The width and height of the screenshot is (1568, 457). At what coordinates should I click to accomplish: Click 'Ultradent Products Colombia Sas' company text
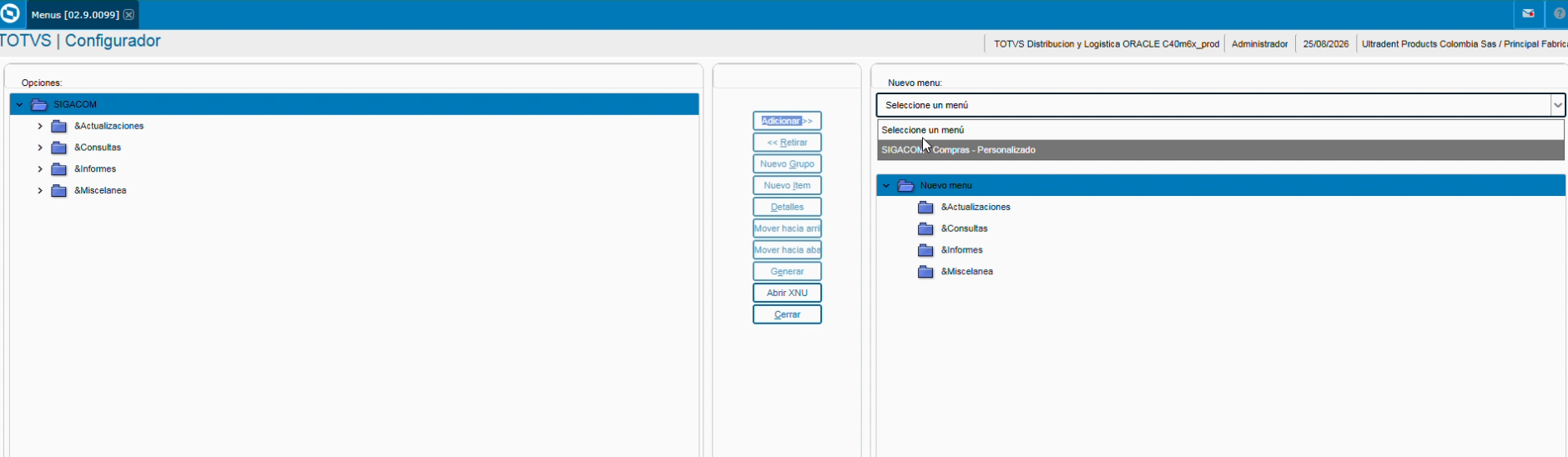[1429, 44]
